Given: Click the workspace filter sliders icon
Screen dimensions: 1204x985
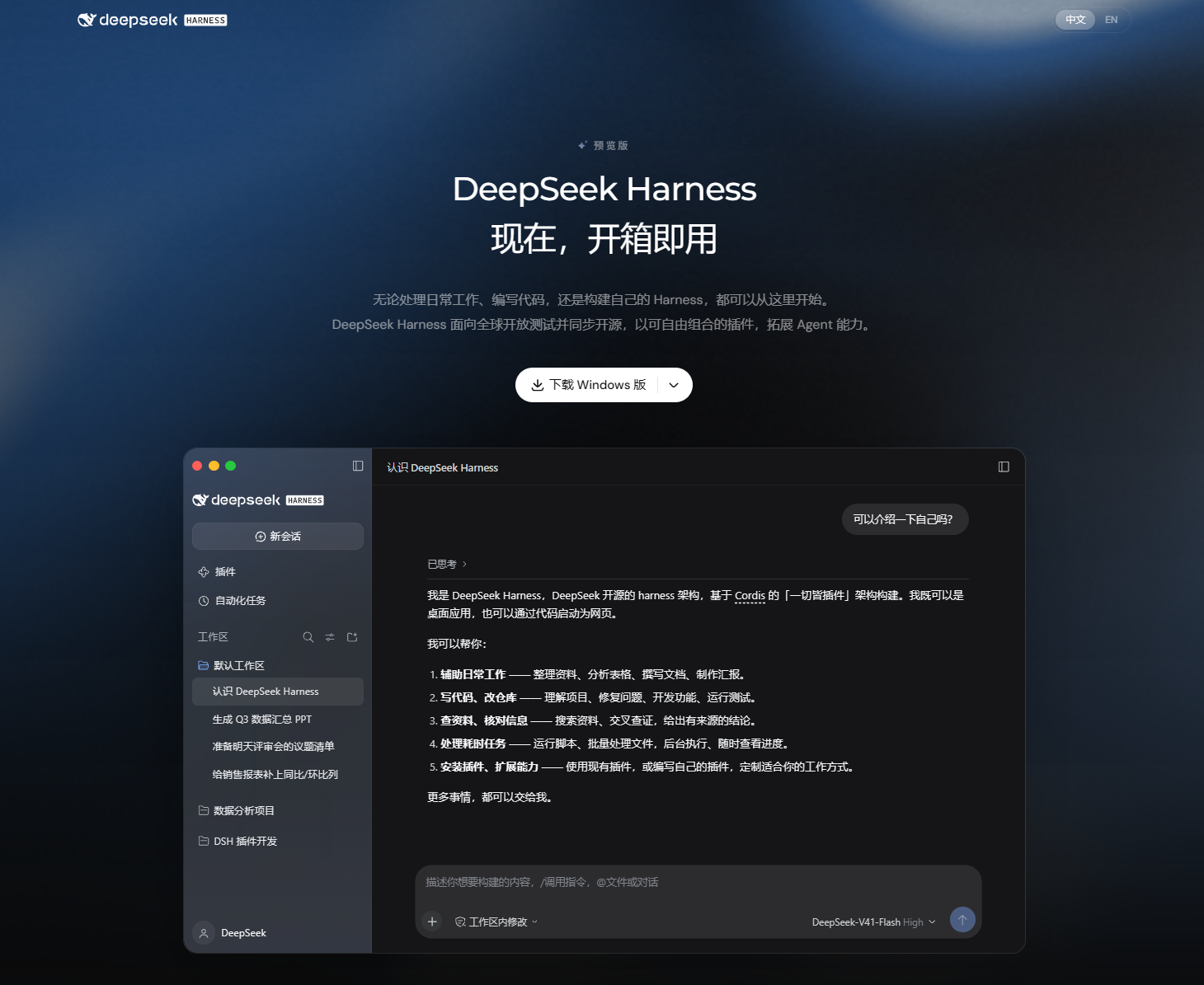Looking at the screenshot, I should (330, 637).
